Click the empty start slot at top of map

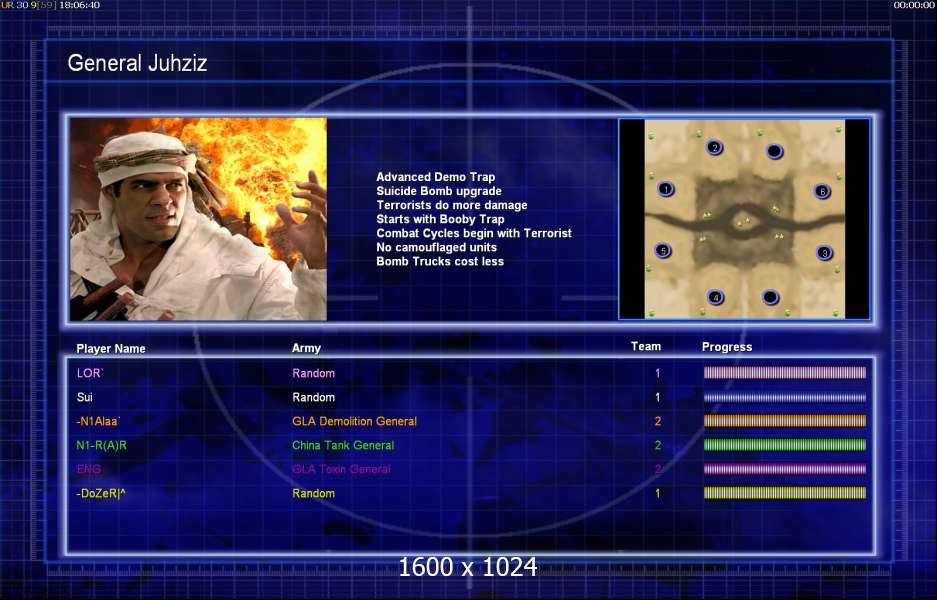(773, 151)
